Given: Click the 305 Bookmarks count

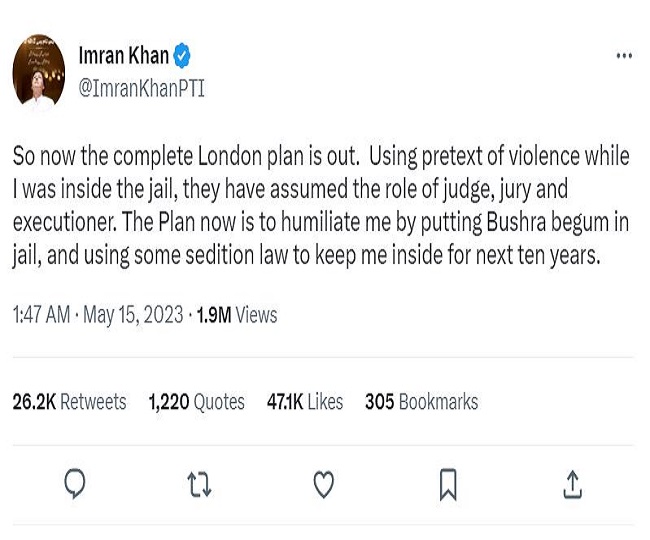Looking at the screenshot, I should pos(421,402).
